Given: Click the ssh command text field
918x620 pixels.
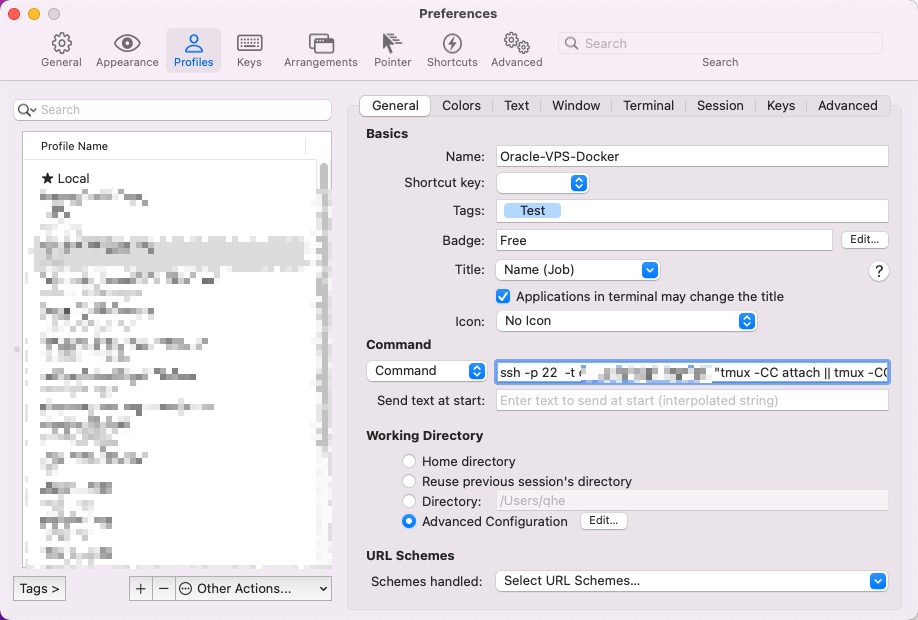Looking at the screenshot, I should pyautogui.click(x=692, y=372).
